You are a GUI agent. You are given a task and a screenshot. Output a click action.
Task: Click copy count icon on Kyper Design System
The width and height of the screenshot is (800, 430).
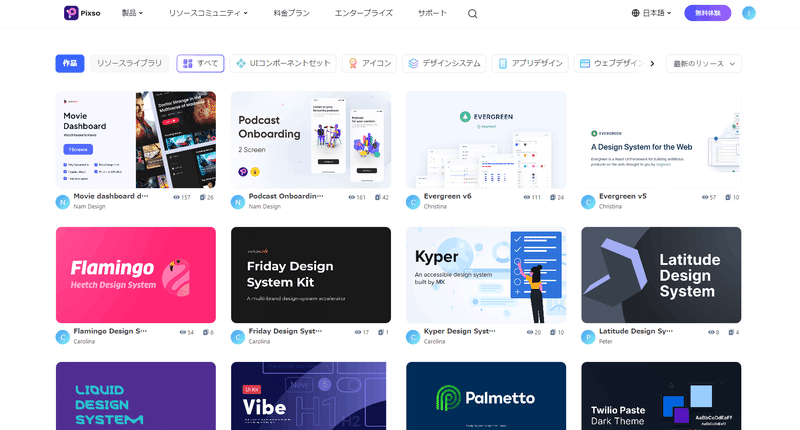click(x=553, y=332)
